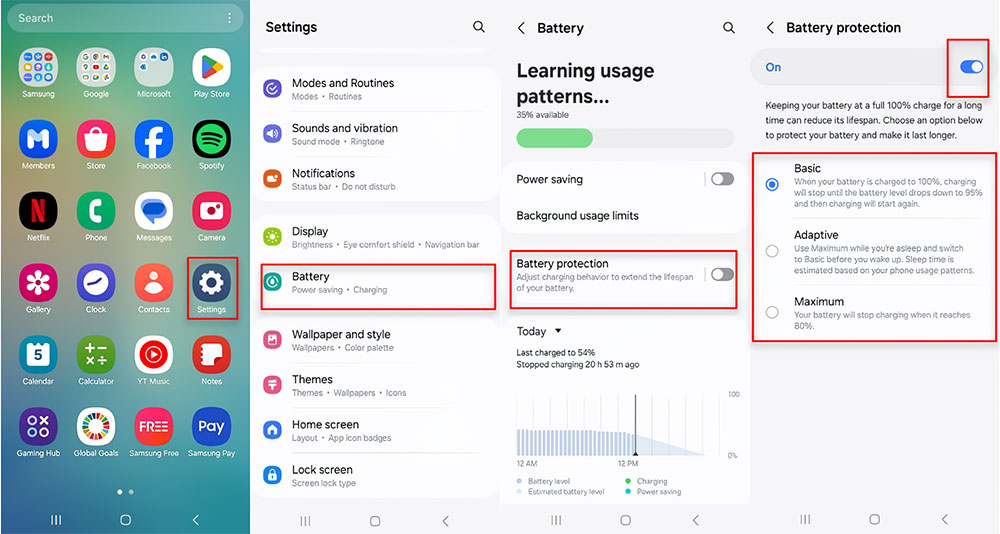Screen dimensions: 1000x534
Task: Tap the Settings gear app icon
Action: tap(212, 283)
